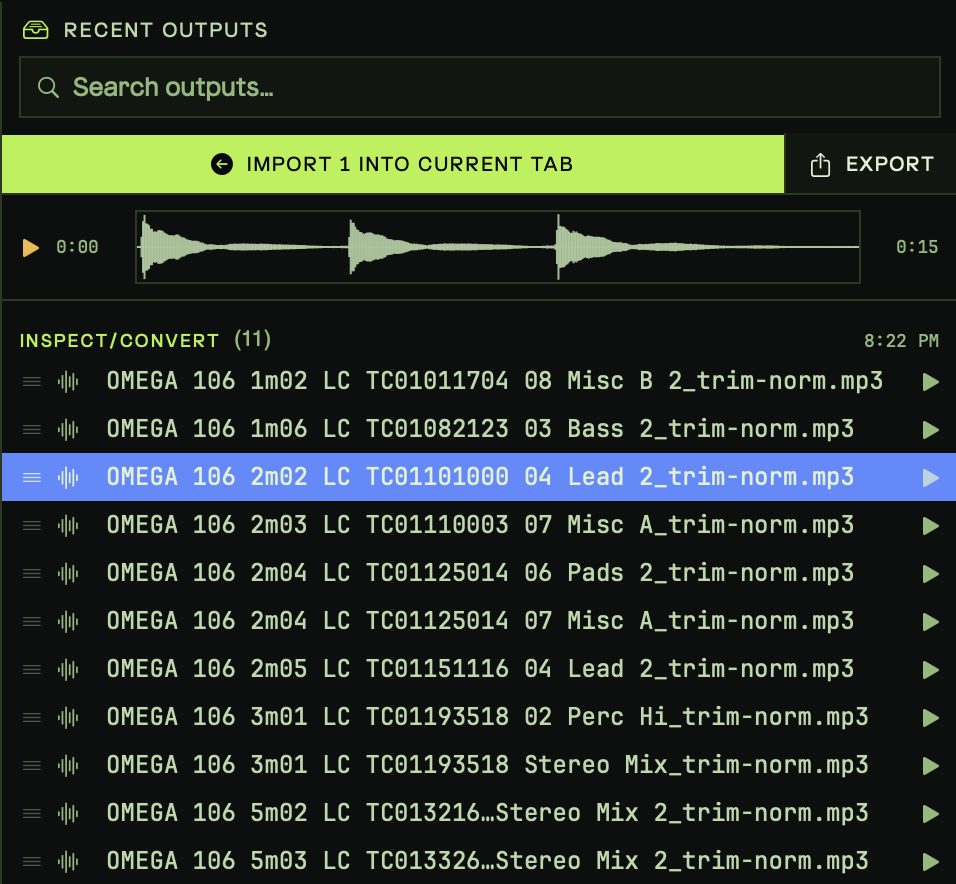Select file 1m02 TC01011704 08 Misc B 2
The image size is (956, 884).
494,381
